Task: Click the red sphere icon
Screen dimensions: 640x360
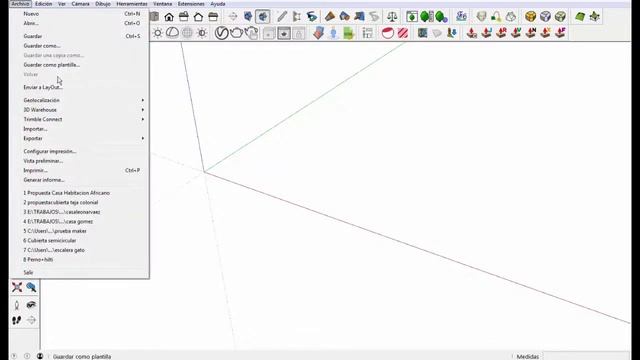Action: point(388,33)
